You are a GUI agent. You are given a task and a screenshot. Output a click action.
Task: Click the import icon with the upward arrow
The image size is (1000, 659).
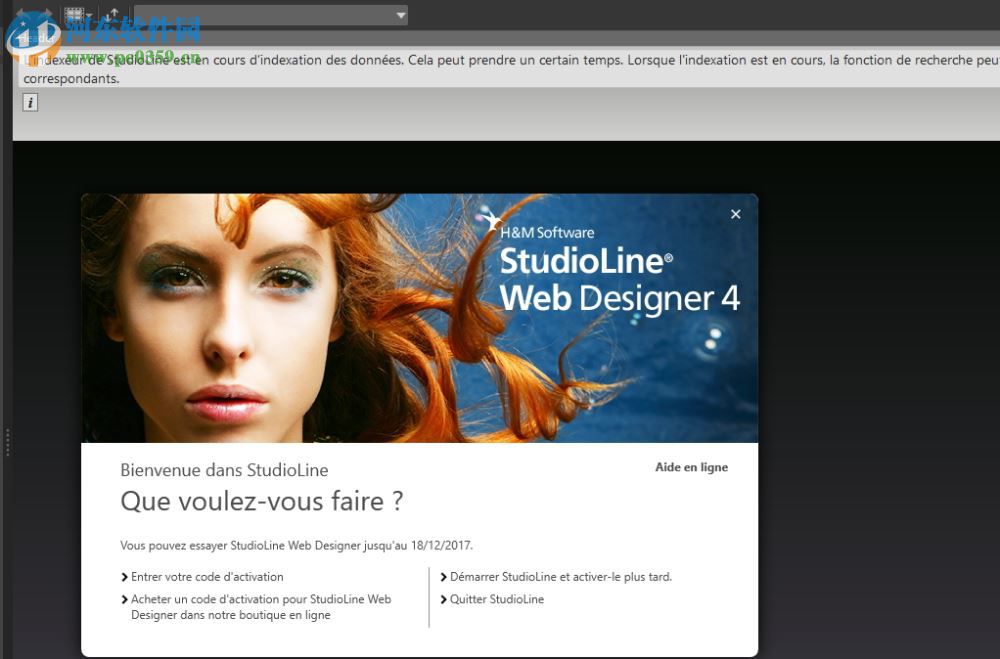[113, 12]
